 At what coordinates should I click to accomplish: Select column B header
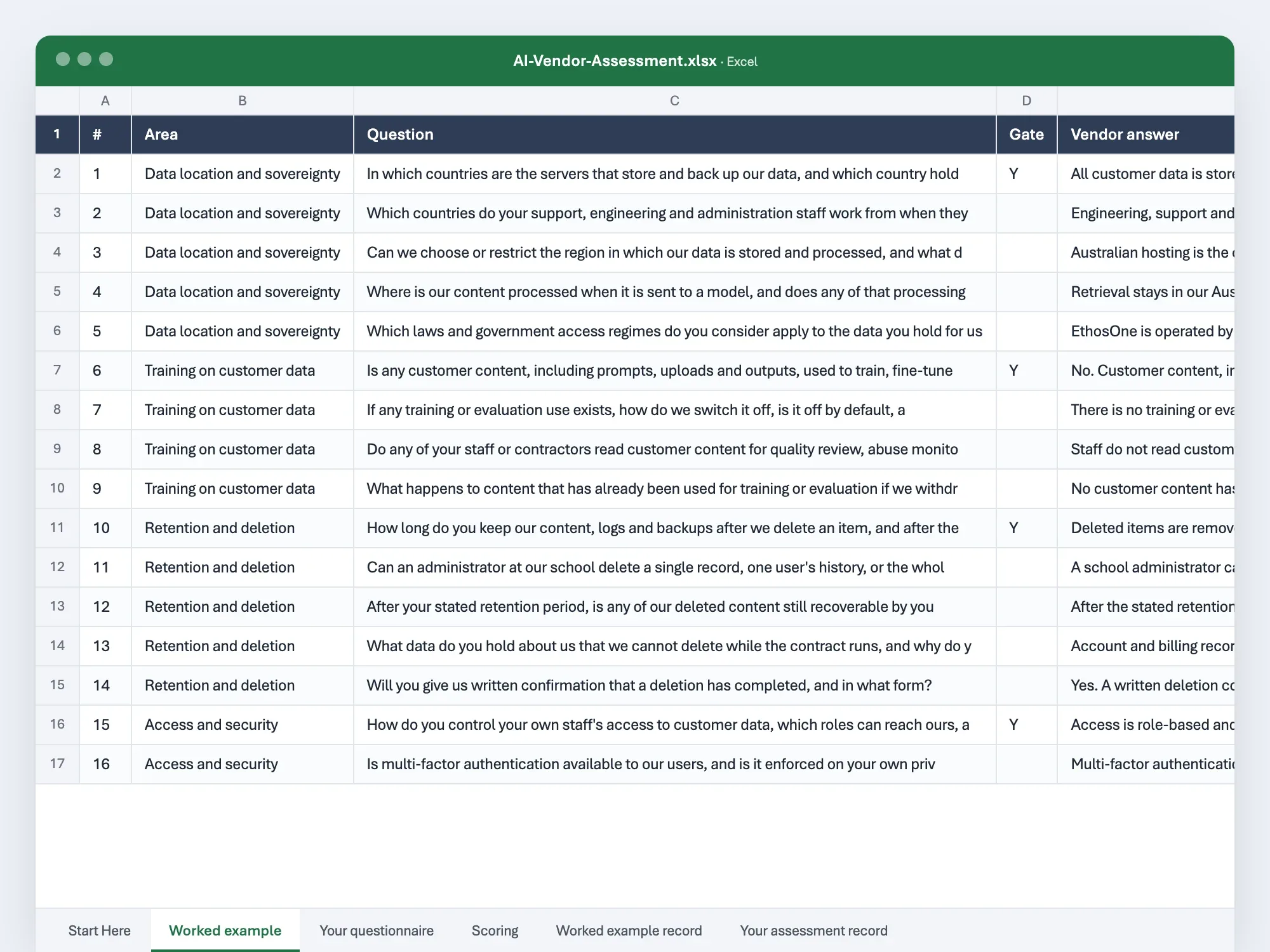pos(243,100)
